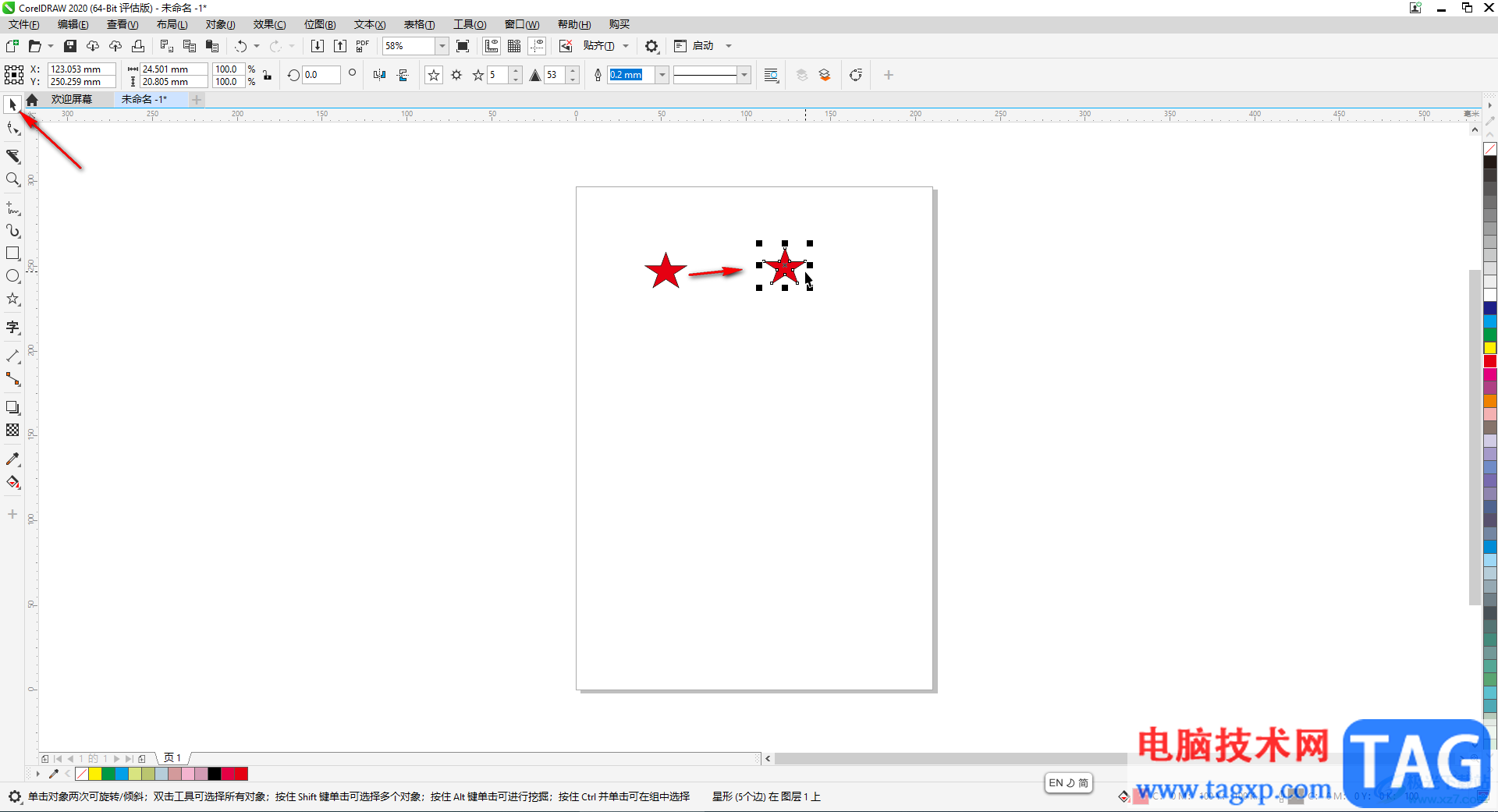This screenshot has height=812, width=1498.
Task: Select the Parallel Dimension tool
Action: pyautogui.click(x=12, y=356)
